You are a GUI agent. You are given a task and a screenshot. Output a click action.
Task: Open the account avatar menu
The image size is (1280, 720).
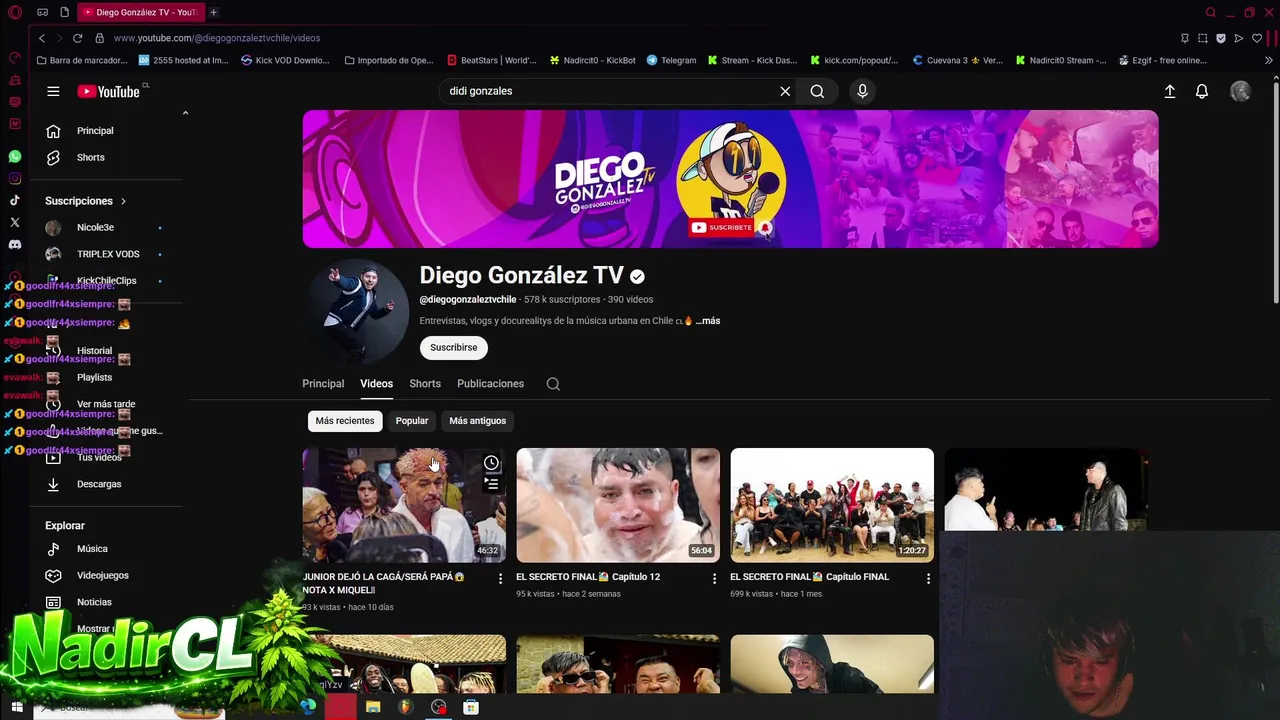pyautogui.click(x=1240, y=91)
